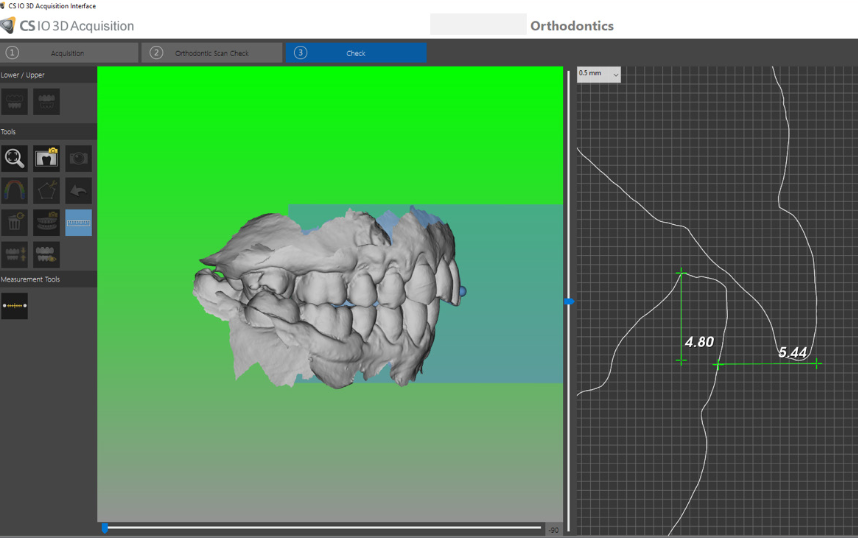858x538 pixels.
Task: Click the zoom-to-fit magnifier tool
Action: tap(14, 158)
